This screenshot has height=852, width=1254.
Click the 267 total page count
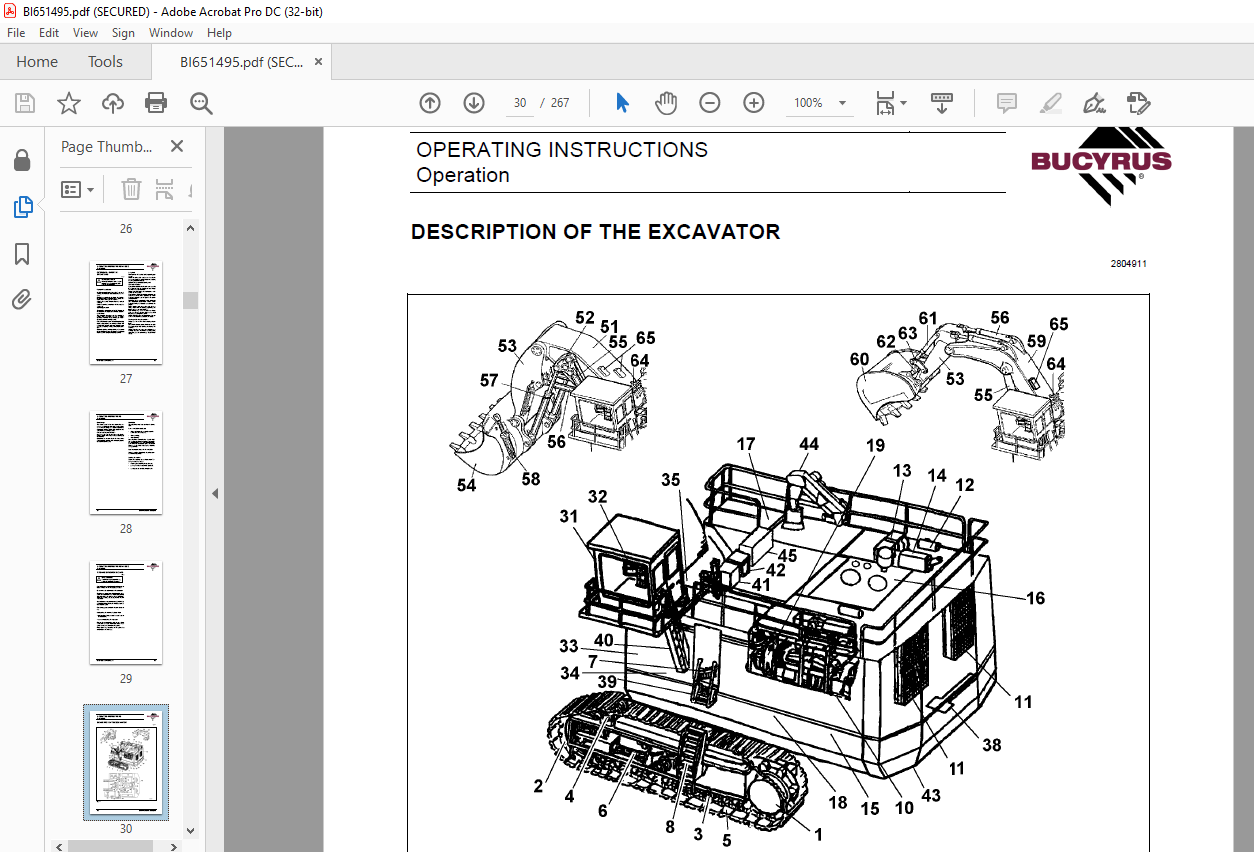560,103
